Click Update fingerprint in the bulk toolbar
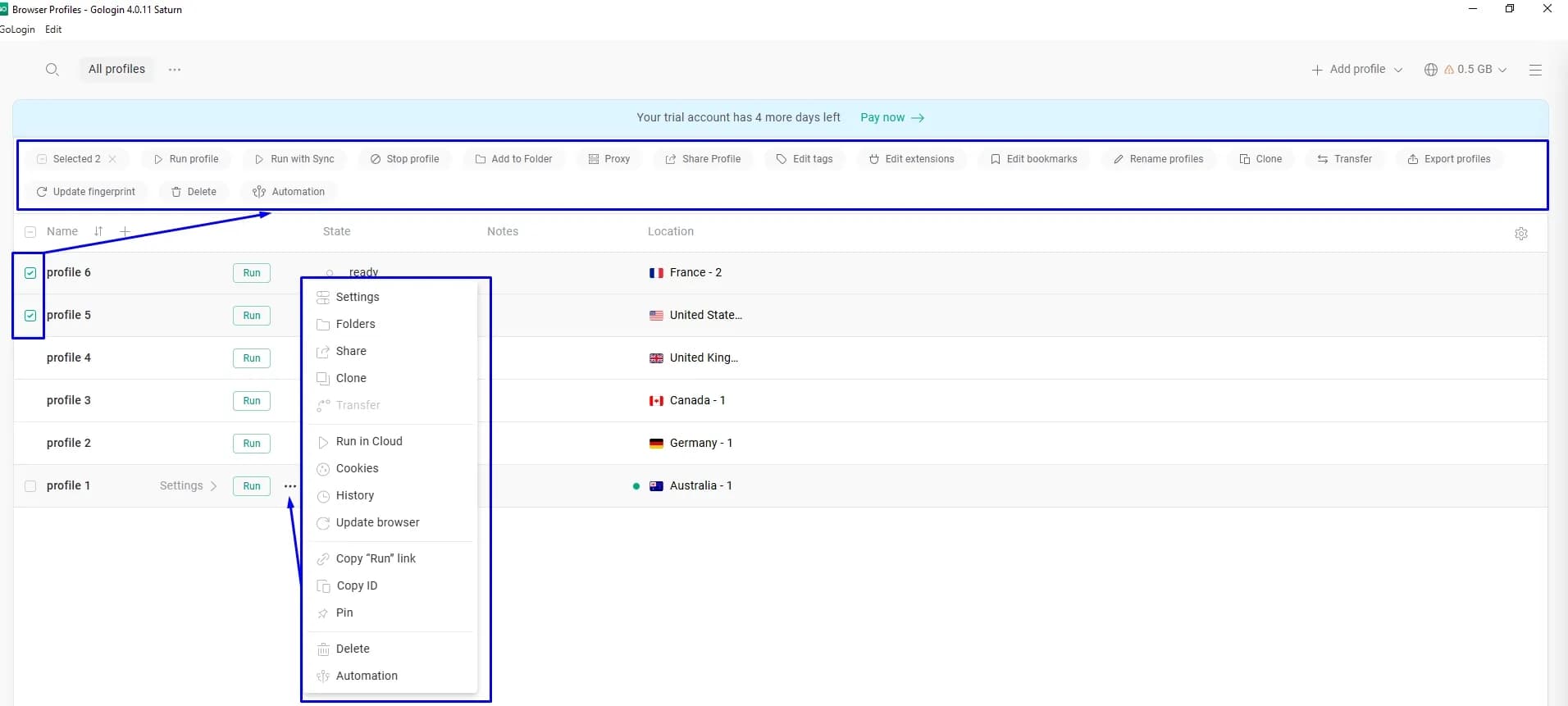The width and height of the screenshot is (1568, 706). click(x=86, y=192)
